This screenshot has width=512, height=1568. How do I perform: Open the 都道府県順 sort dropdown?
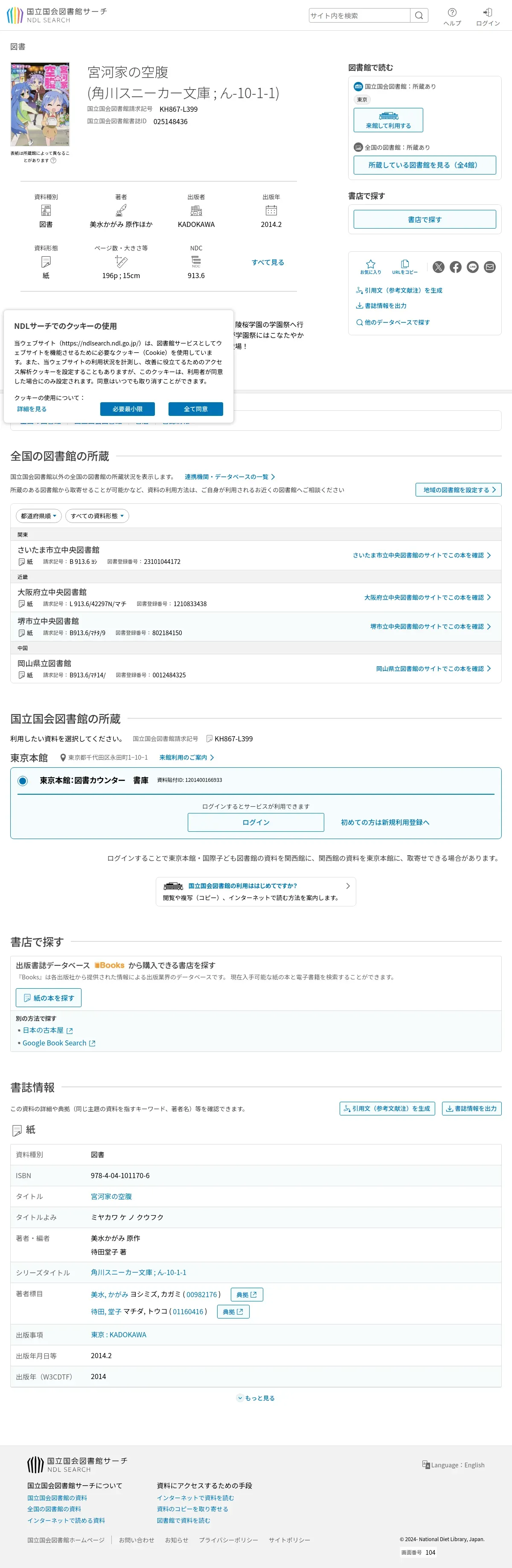coord(38,516)
